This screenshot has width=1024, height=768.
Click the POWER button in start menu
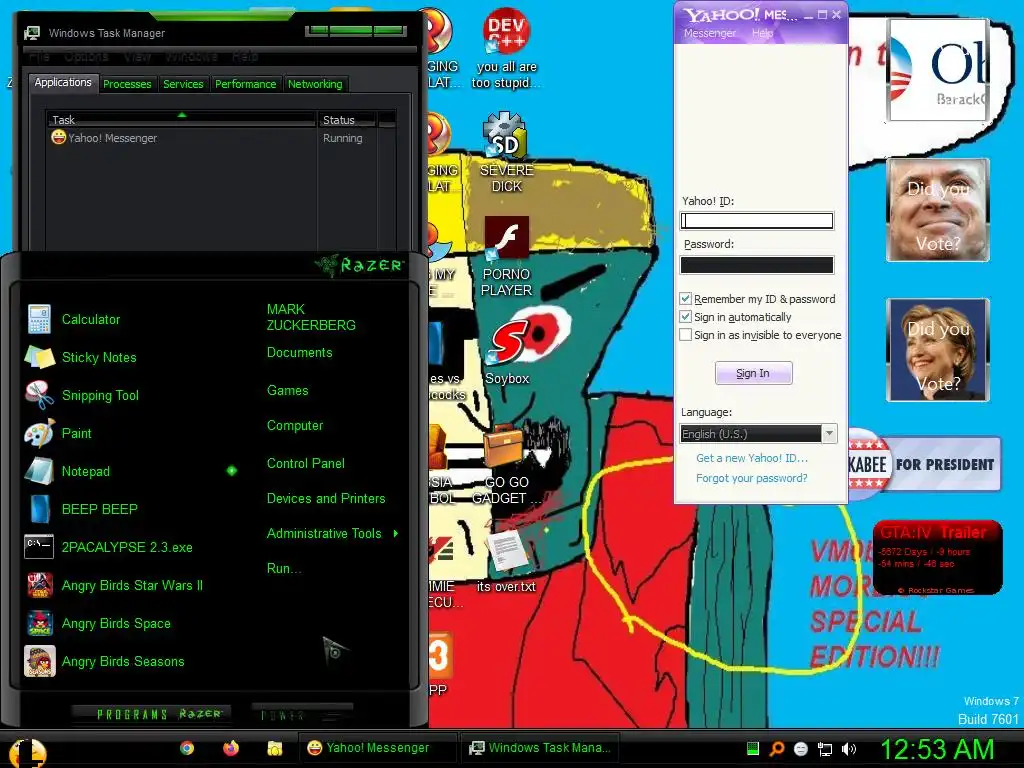pyautogui.click(x=302, y=715)
